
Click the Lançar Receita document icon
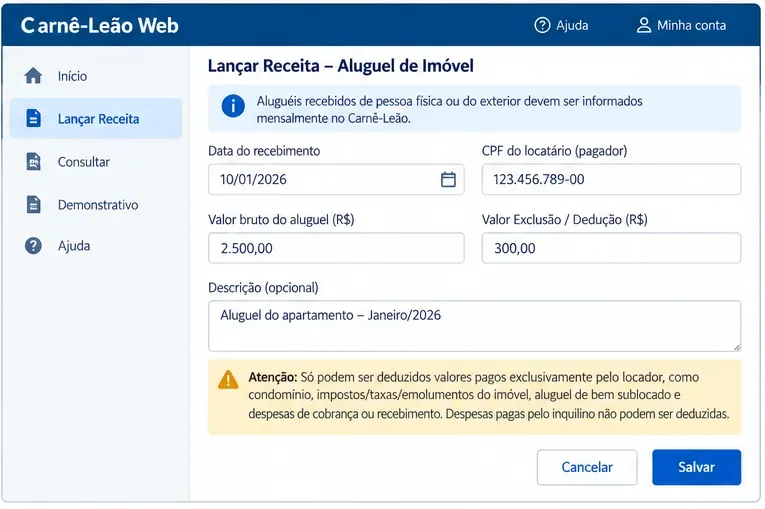pyautogui.click(x=33, y=118)
